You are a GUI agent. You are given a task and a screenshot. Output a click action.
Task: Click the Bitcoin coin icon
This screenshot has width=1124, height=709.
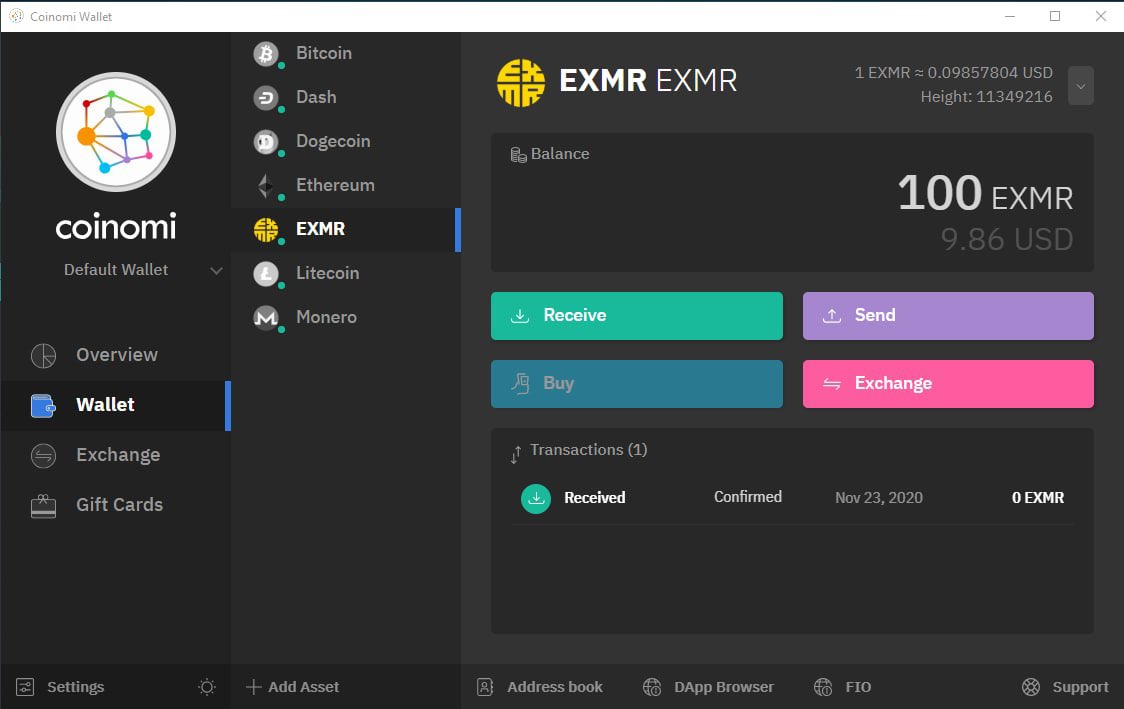[x=266, y=54]
